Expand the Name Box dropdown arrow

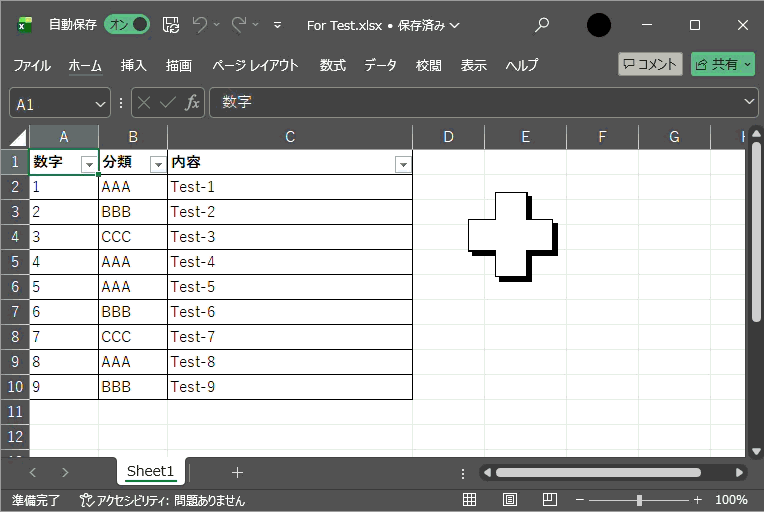[x=100, y=104]
